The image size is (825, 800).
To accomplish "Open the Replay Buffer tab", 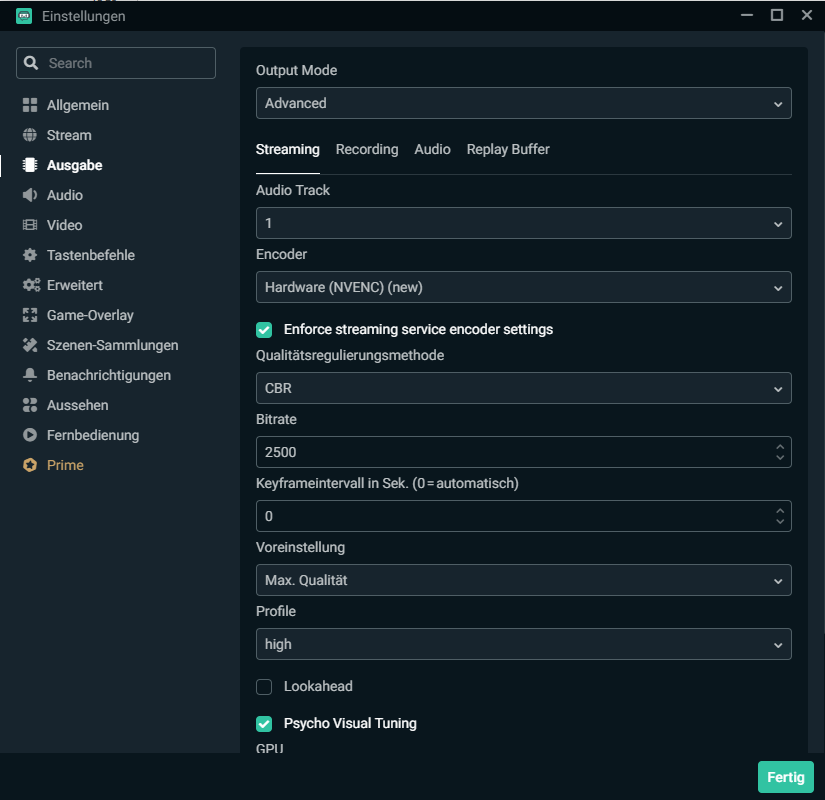I will (508, 149).
